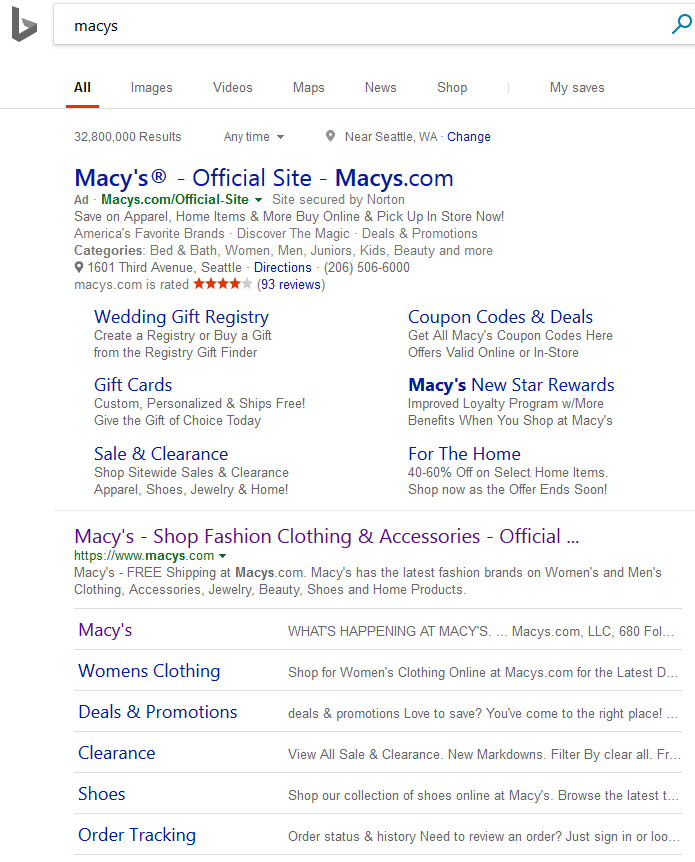Image resolution: width=695 pixels, height=862 pixels.
Task: Click the magnifying glass search icon
Action: pos(681,25)
